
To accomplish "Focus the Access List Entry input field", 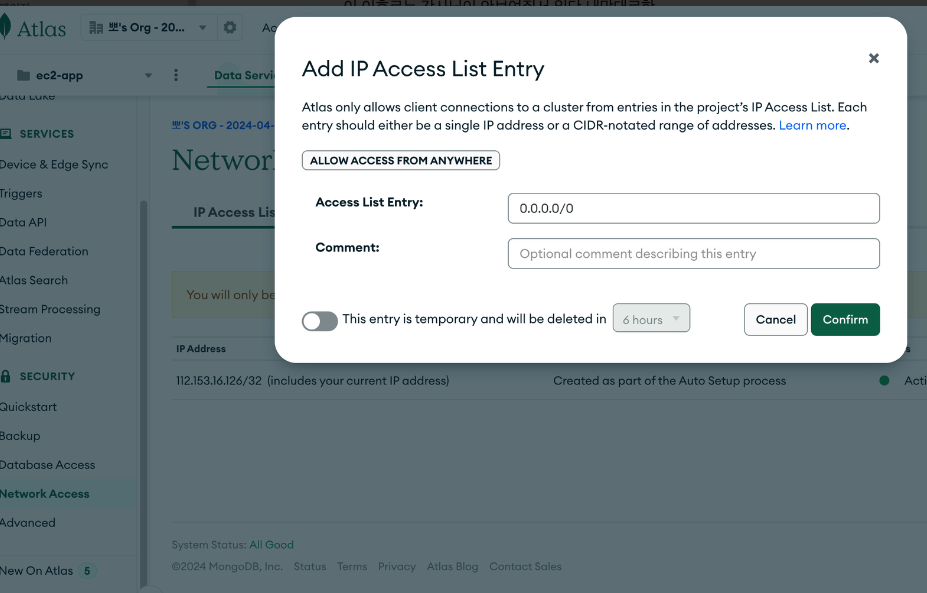I will tap(693, 208).
